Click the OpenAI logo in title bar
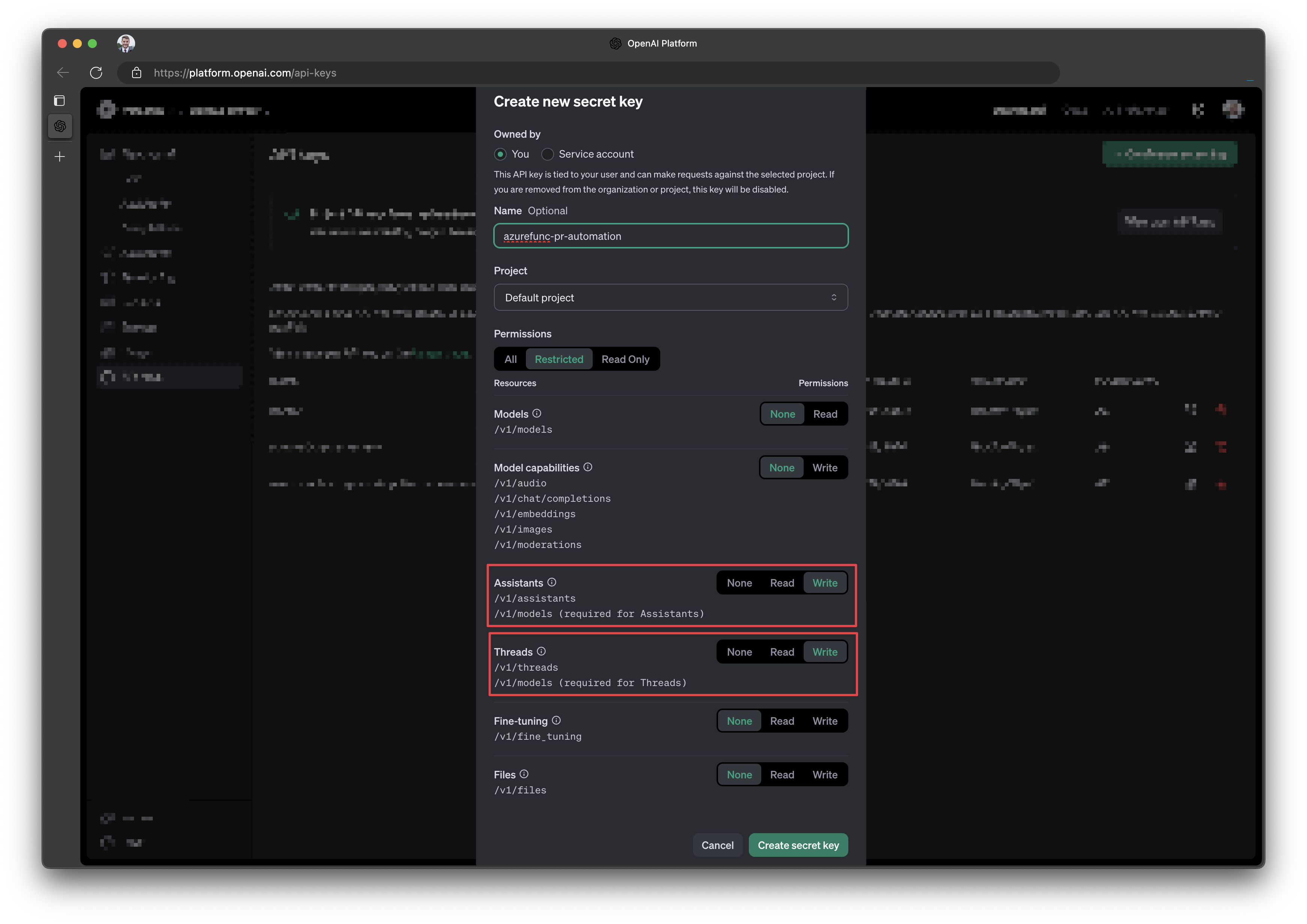The image size is (1307, 924). [x=615, y=43]
